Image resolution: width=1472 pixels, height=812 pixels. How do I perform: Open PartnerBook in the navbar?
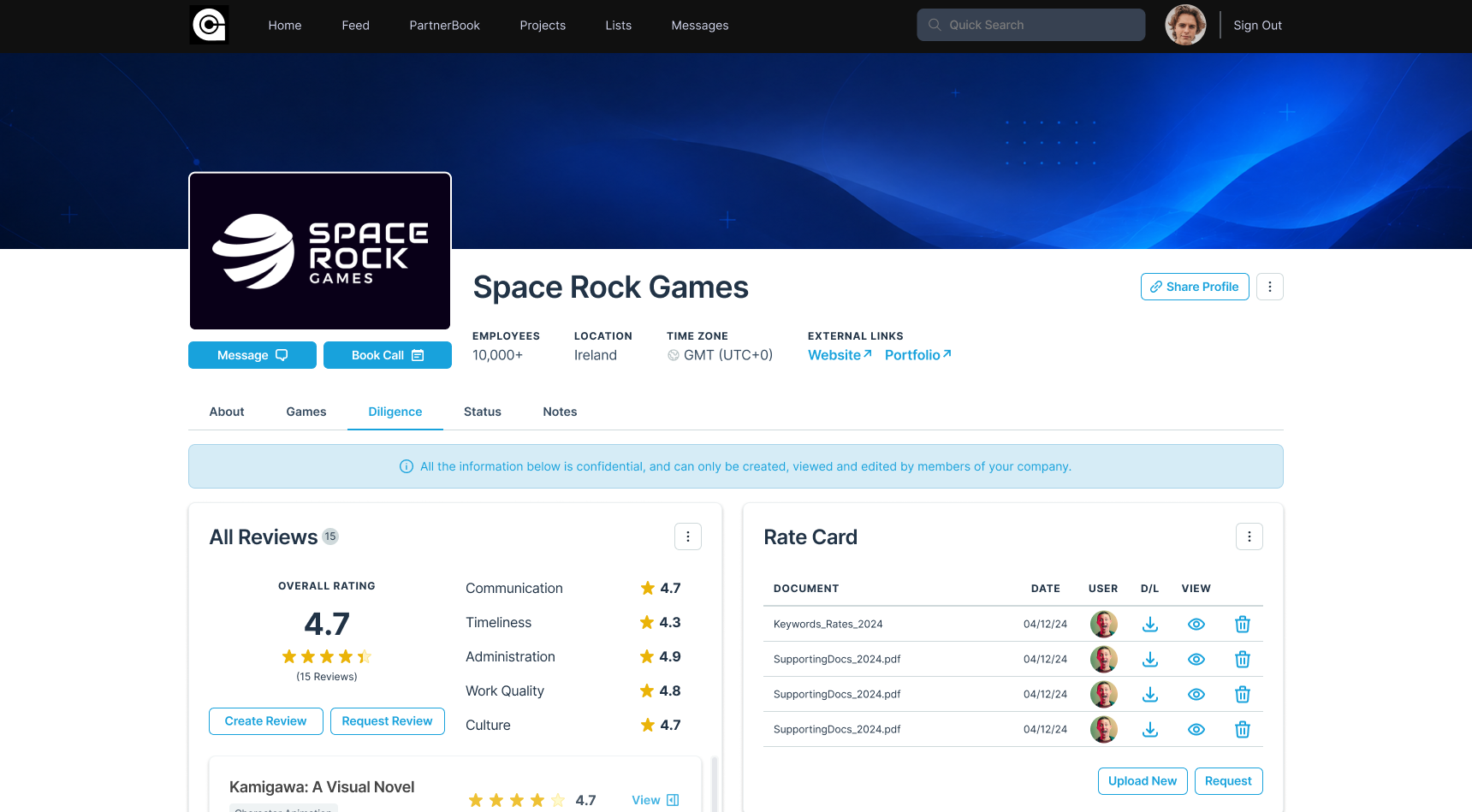(x=445, y=26)
